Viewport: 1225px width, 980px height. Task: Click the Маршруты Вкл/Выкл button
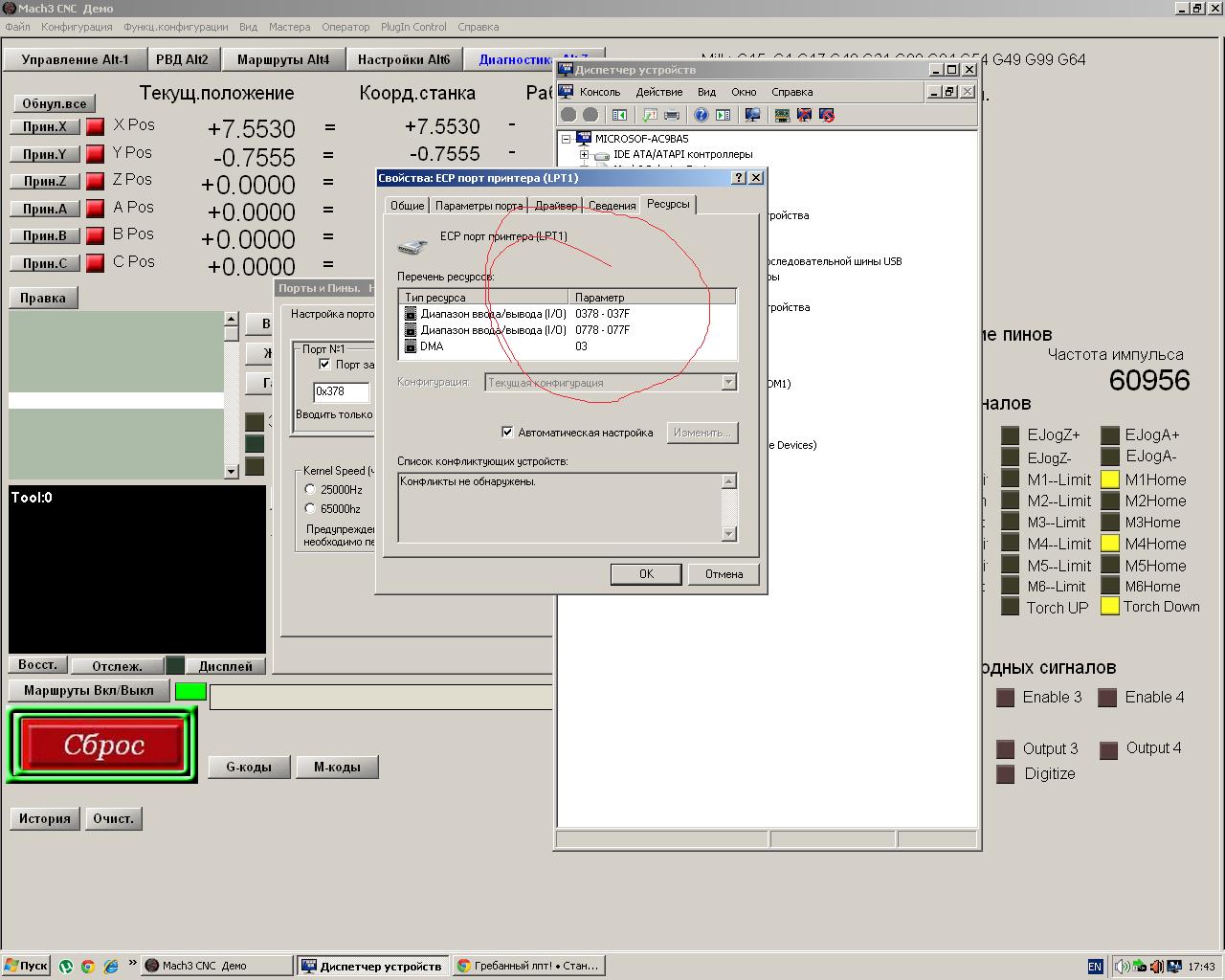(89, 690)
